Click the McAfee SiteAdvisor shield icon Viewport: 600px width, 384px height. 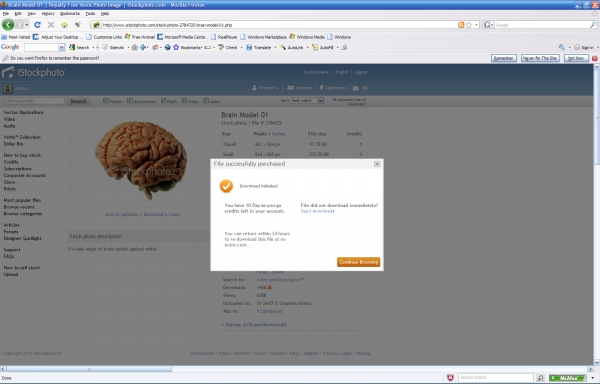[x=450, y=378]
